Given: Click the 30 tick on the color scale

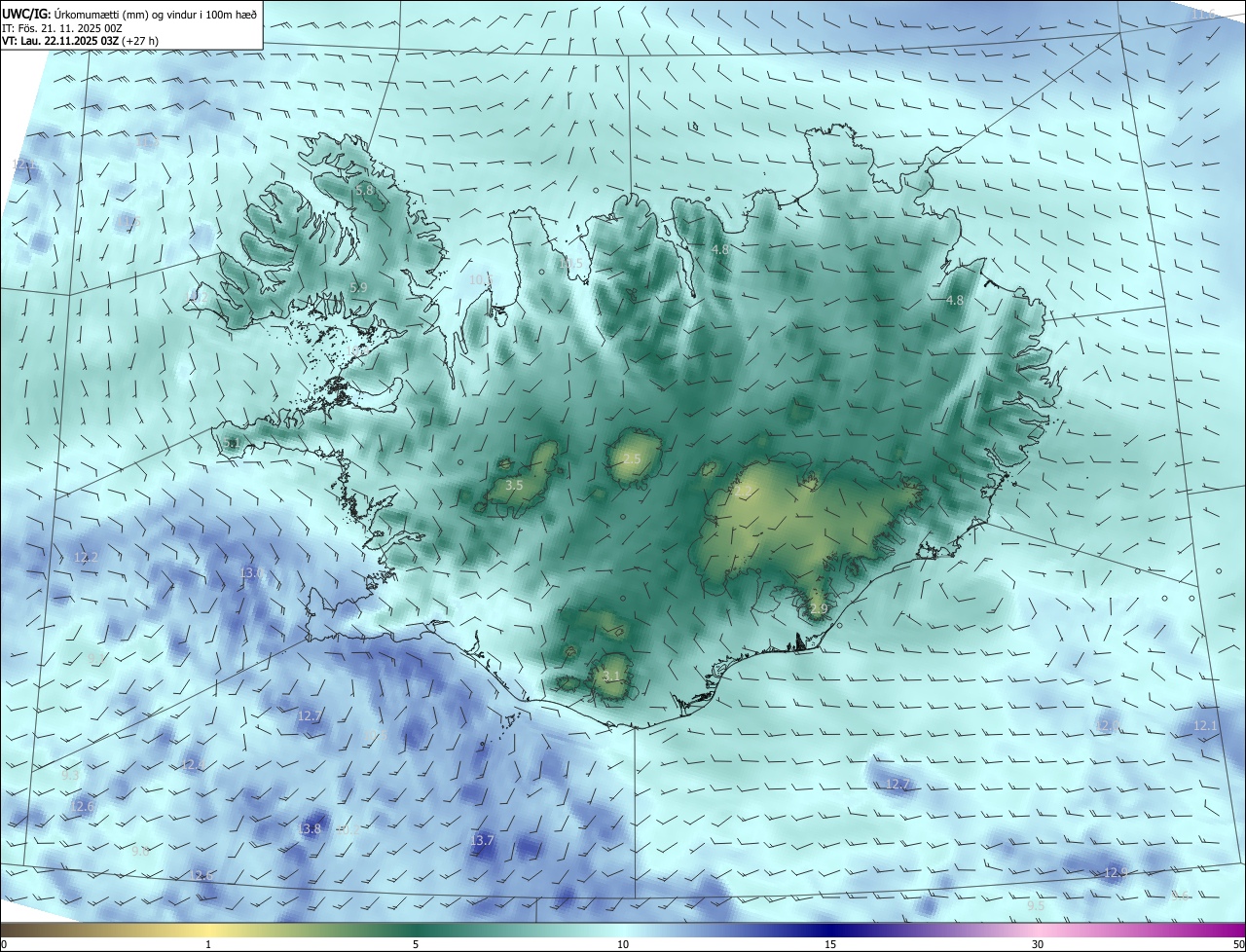Looking at the screenshot, I should 1038,944.
